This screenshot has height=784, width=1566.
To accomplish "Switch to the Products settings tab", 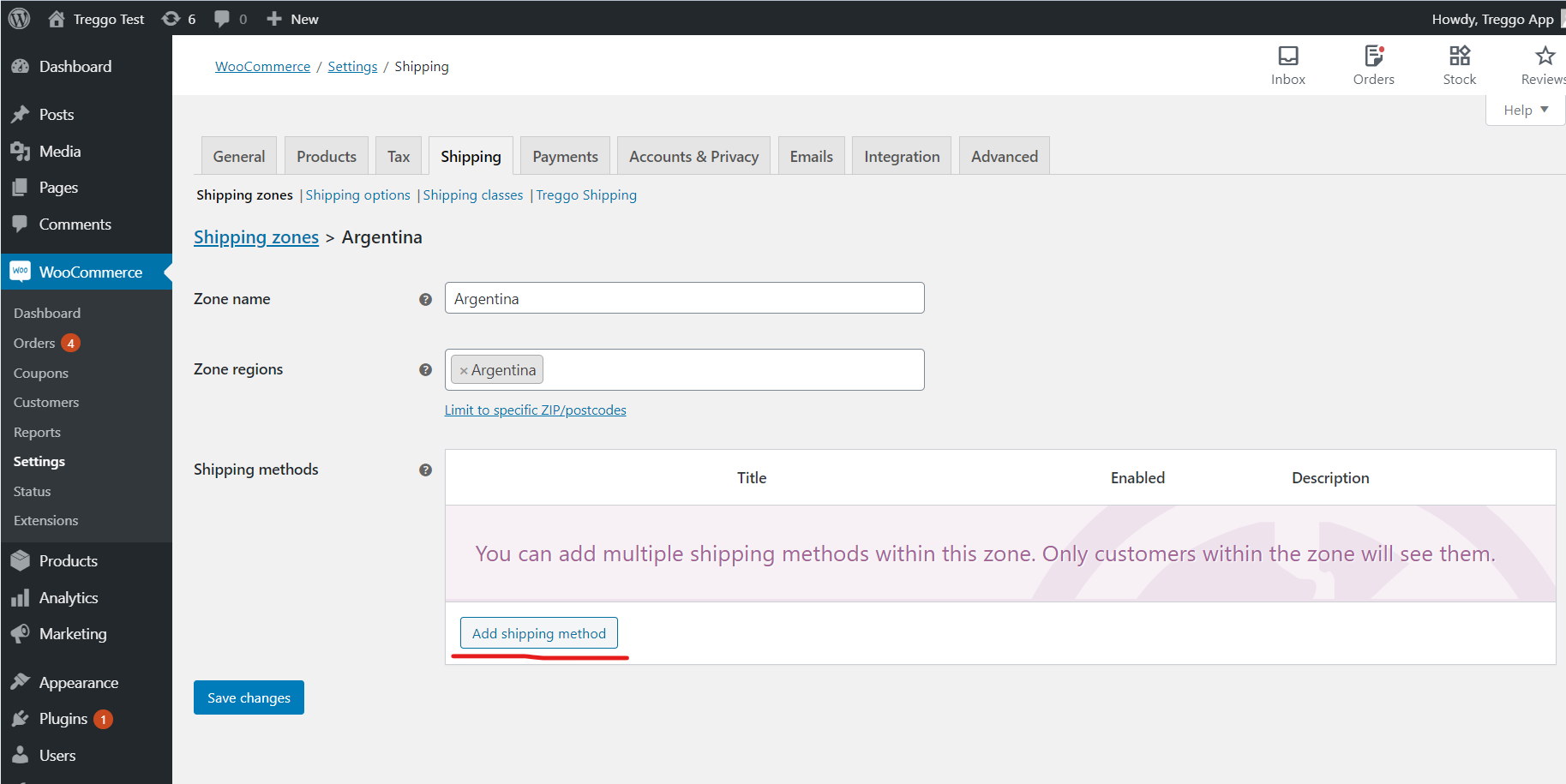I will pyautogui.click(x=327, y=156).
